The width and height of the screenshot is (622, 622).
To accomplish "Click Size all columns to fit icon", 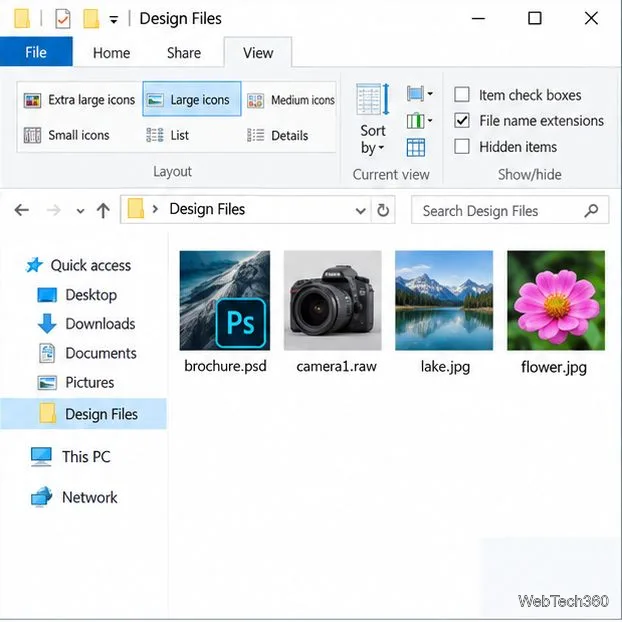I will (x=416, y=148).
